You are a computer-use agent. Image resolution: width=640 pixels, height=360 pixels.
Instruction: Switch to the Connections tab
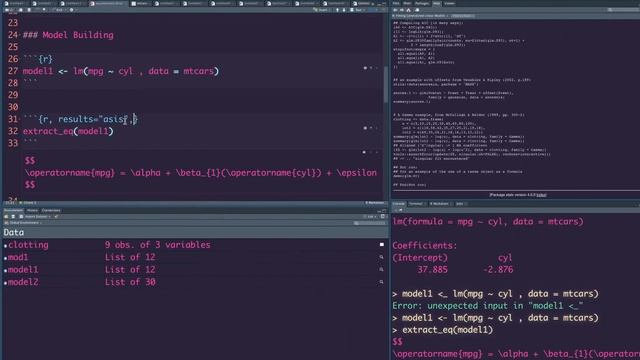[x=51, y=211]
